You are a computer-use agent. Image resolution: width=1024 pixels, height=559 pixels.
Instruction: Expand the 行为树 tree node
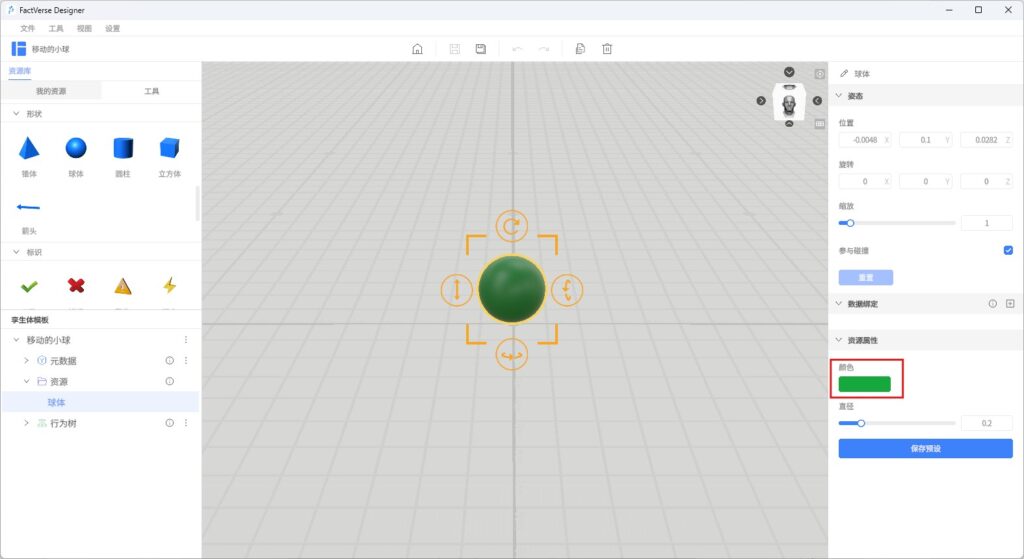(x=27, y=423)
